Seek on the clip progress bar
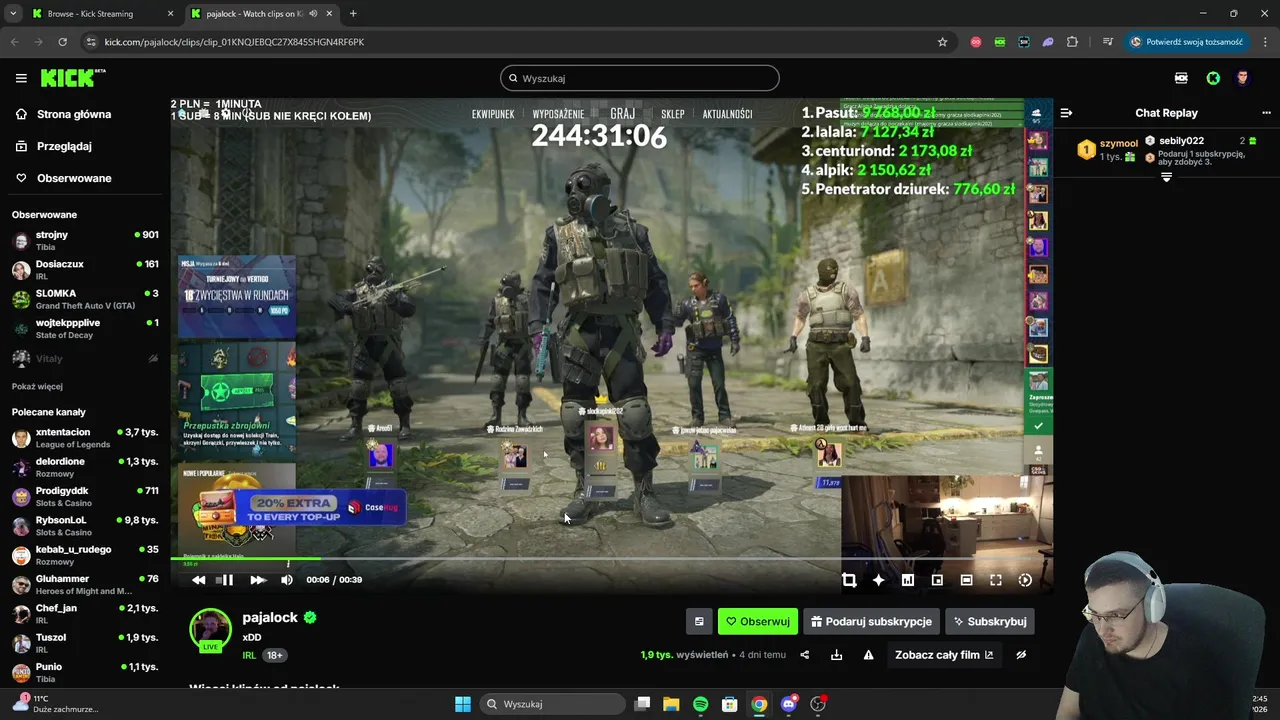The width and height of the screenshot is (1280, 720). point(611,559)
